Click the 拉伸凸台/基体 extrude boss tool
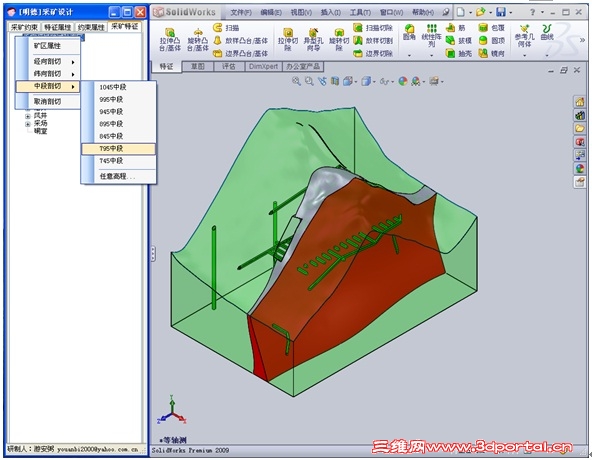The width and height of the screenshot is (592, 460). 170,40
